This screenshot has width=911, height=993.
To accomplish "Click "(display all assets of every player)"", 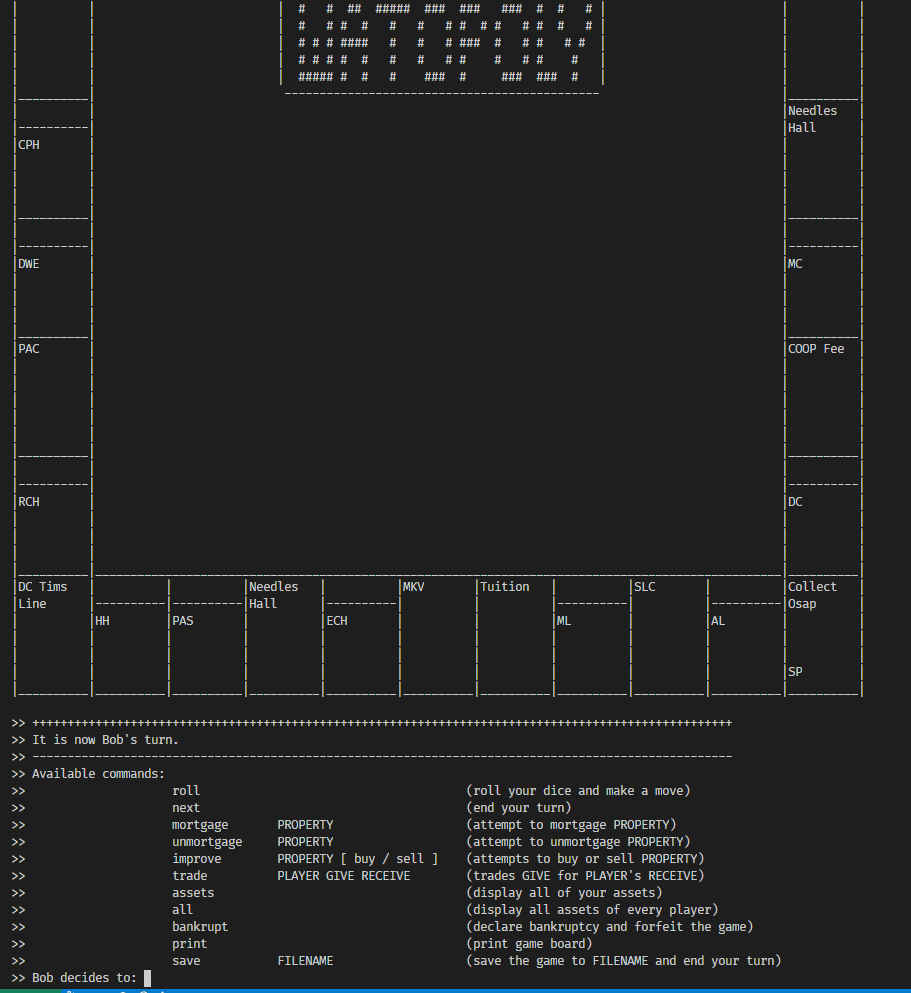I will coord(593,910).
